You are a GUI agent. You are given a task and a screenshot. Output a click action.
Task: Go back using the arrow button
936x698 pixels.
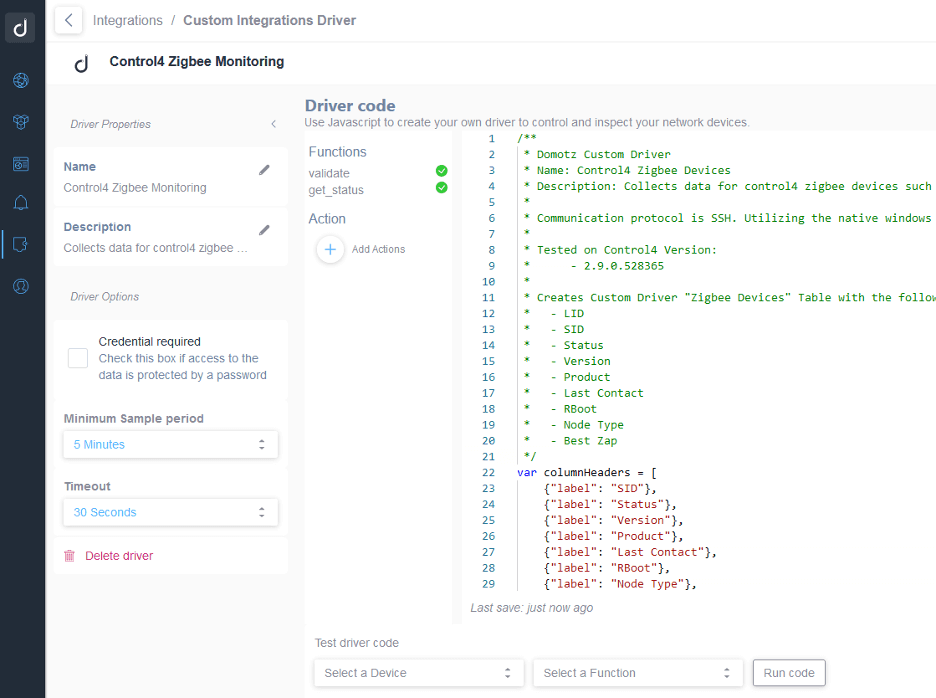coord(69,20)
